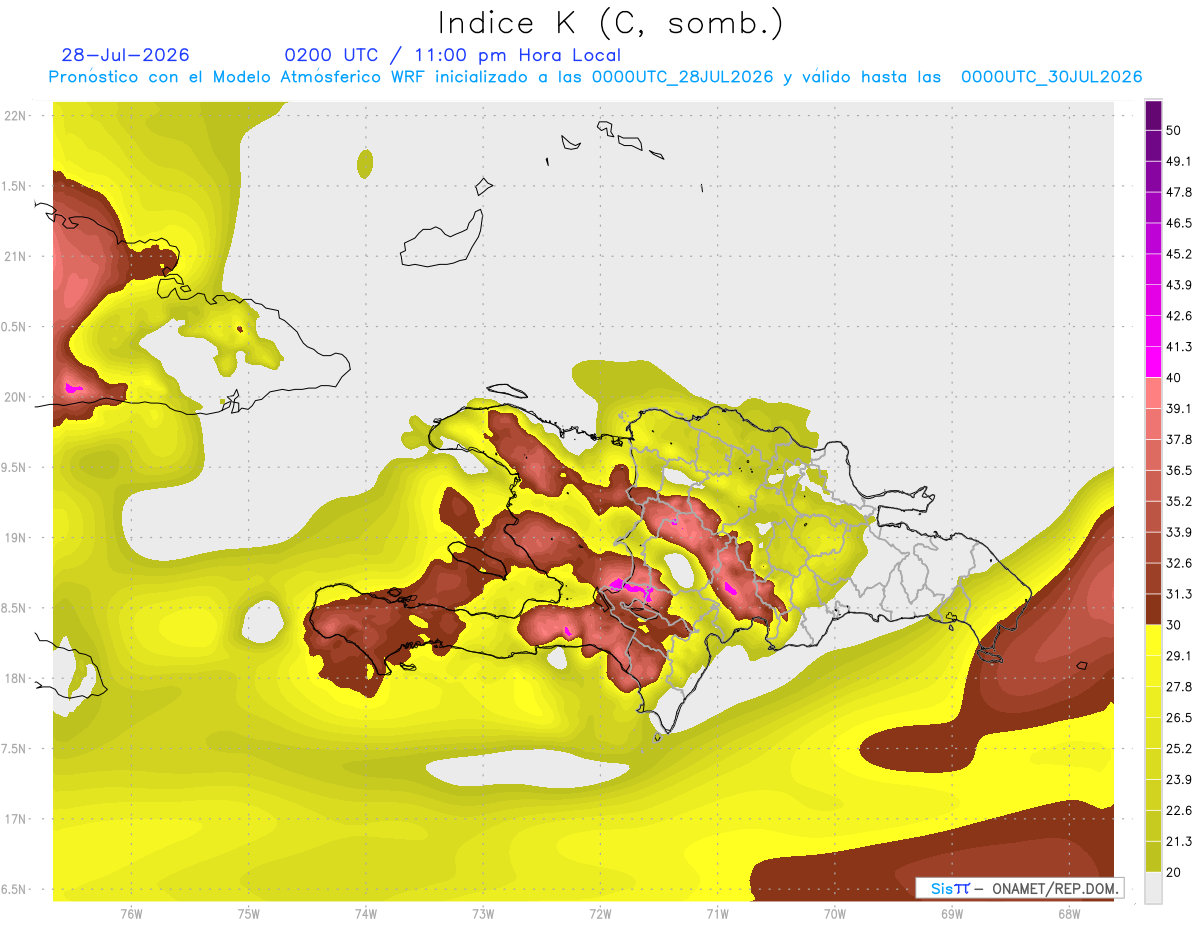The image size is (1200, 927).
Task: Click the "26.5" colorbar label
Action: (x=1178, y=717)
